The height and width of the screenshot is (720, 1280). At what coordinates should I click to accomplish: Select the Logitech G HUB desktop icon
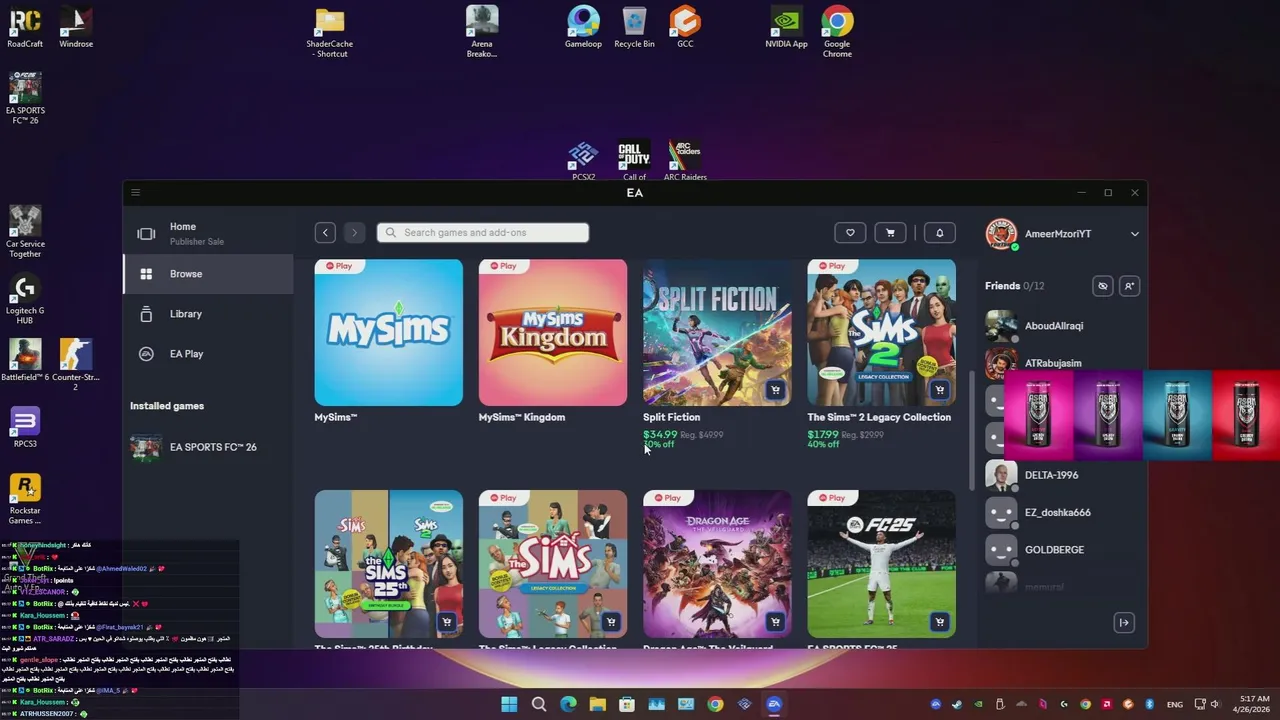coord(25,299)
